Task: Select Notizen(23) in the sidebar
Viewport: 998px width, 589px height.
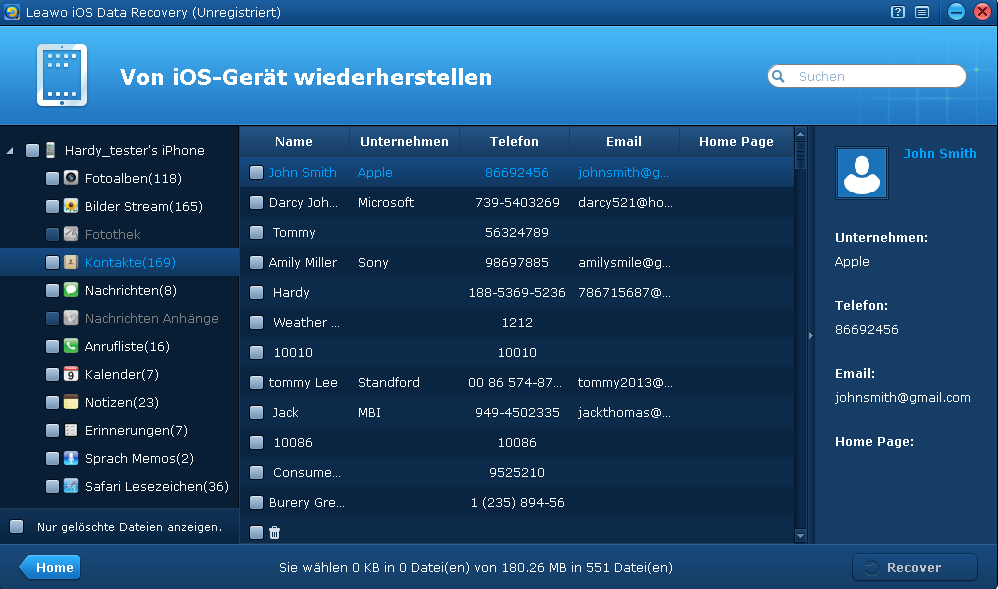Action: coord(120,402)
